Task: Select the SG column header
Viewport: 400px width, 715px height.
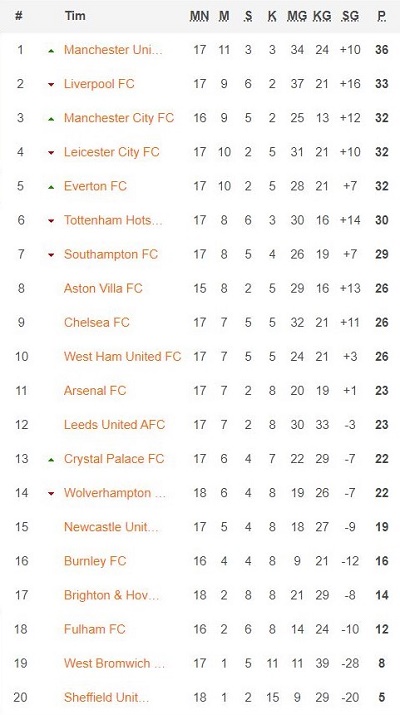Action: 350,16
